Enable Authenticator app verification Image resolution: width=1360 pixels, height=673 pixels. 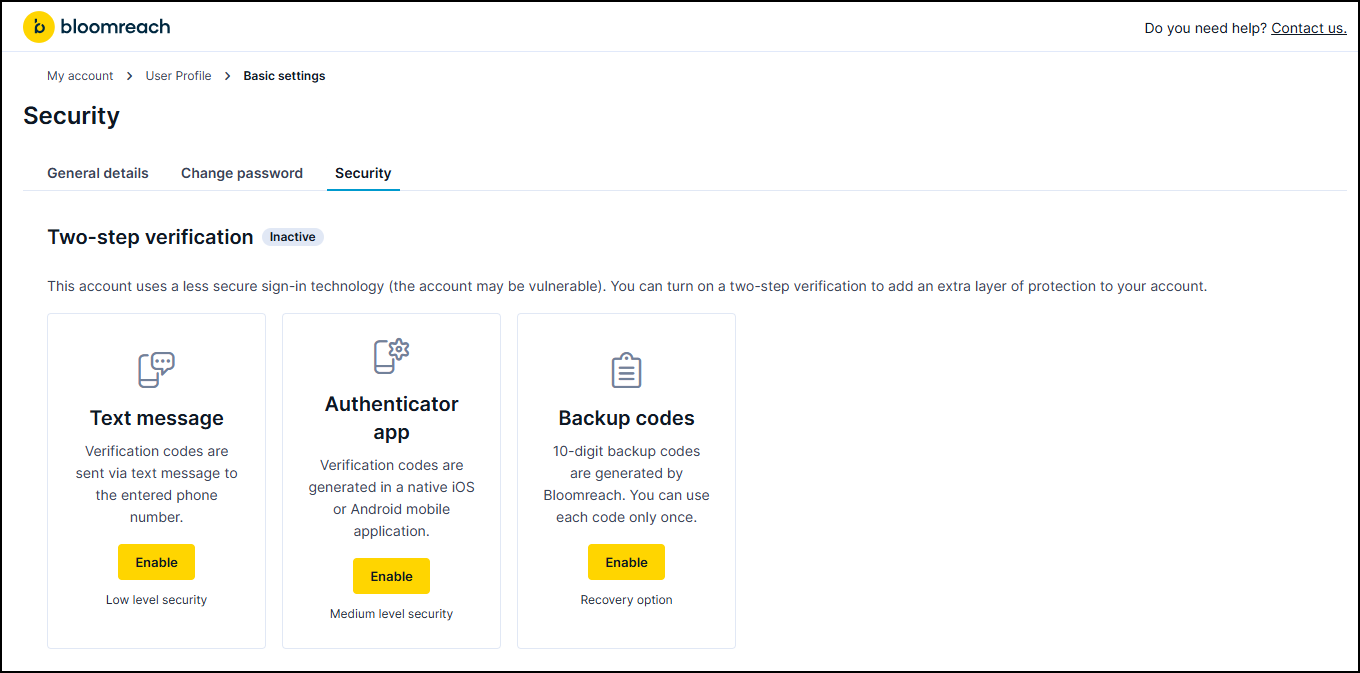pos(391,576)
